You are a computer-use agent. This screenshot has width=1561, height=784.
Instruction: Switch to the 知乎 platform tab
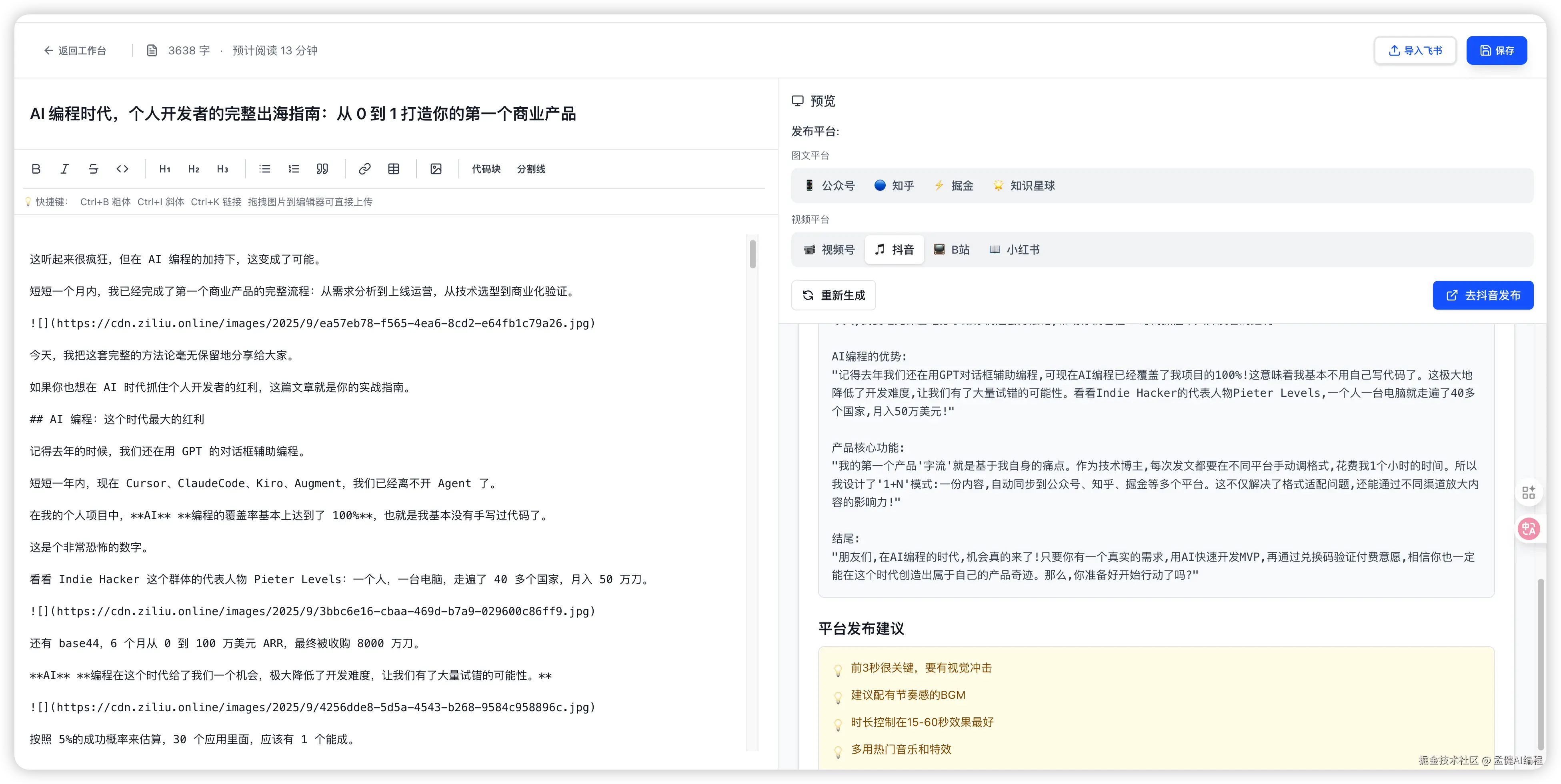895,185
